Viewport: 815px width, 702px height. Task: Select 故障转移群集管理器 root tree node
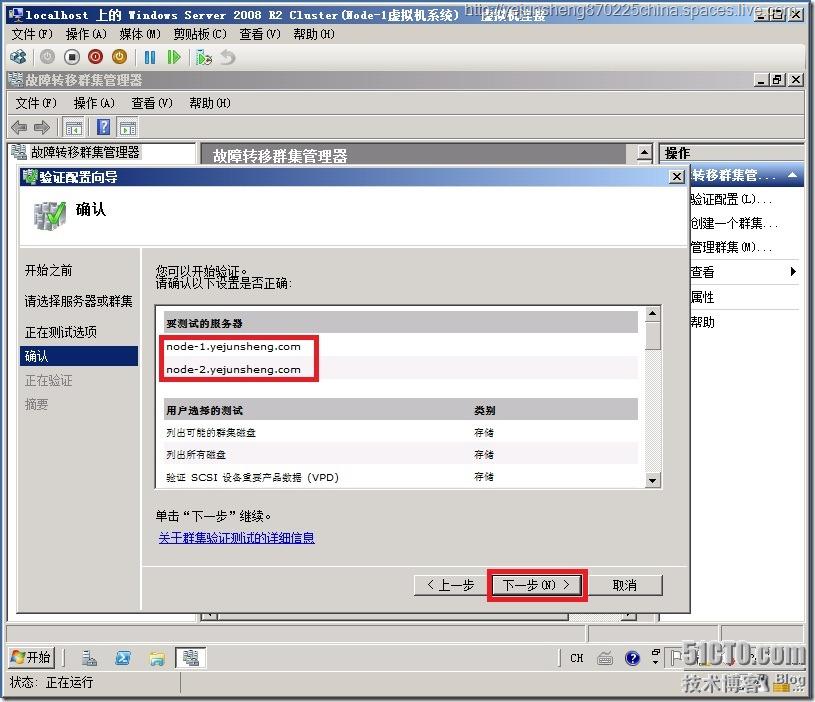coord(85,152)
